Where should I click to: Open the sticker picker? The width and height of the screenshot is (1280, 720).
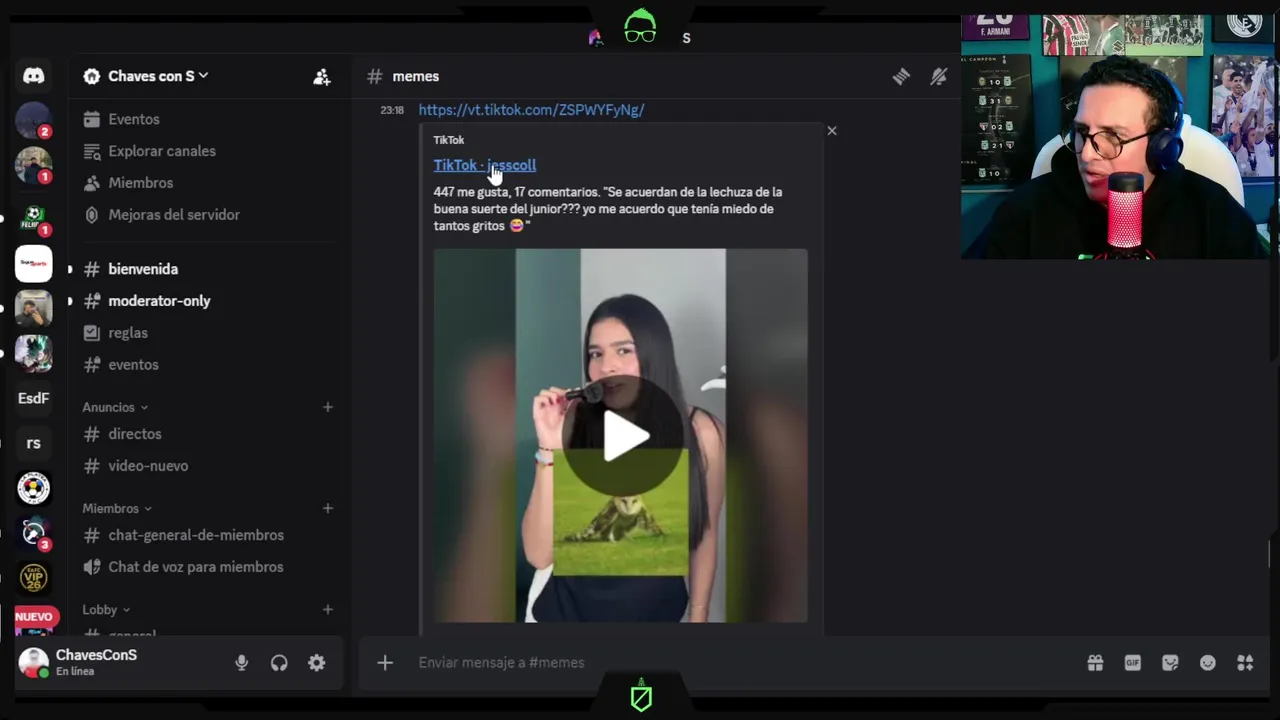click(1170, 662)
